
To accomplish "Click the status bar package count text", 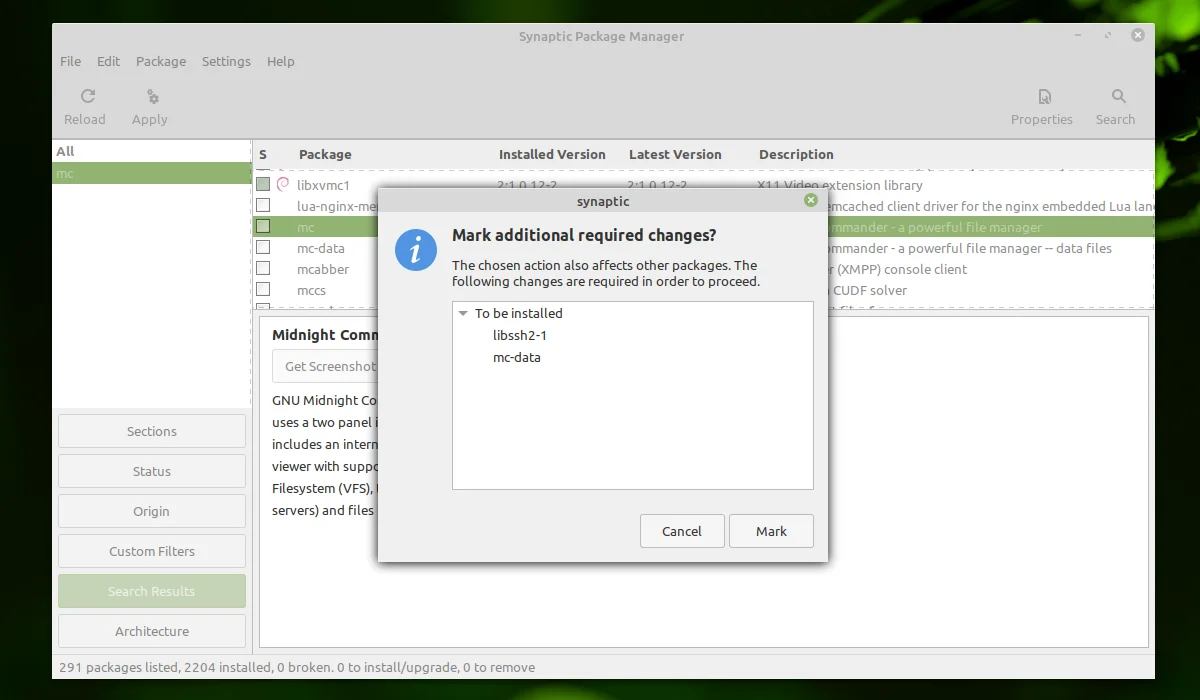I will coord(297,667).
